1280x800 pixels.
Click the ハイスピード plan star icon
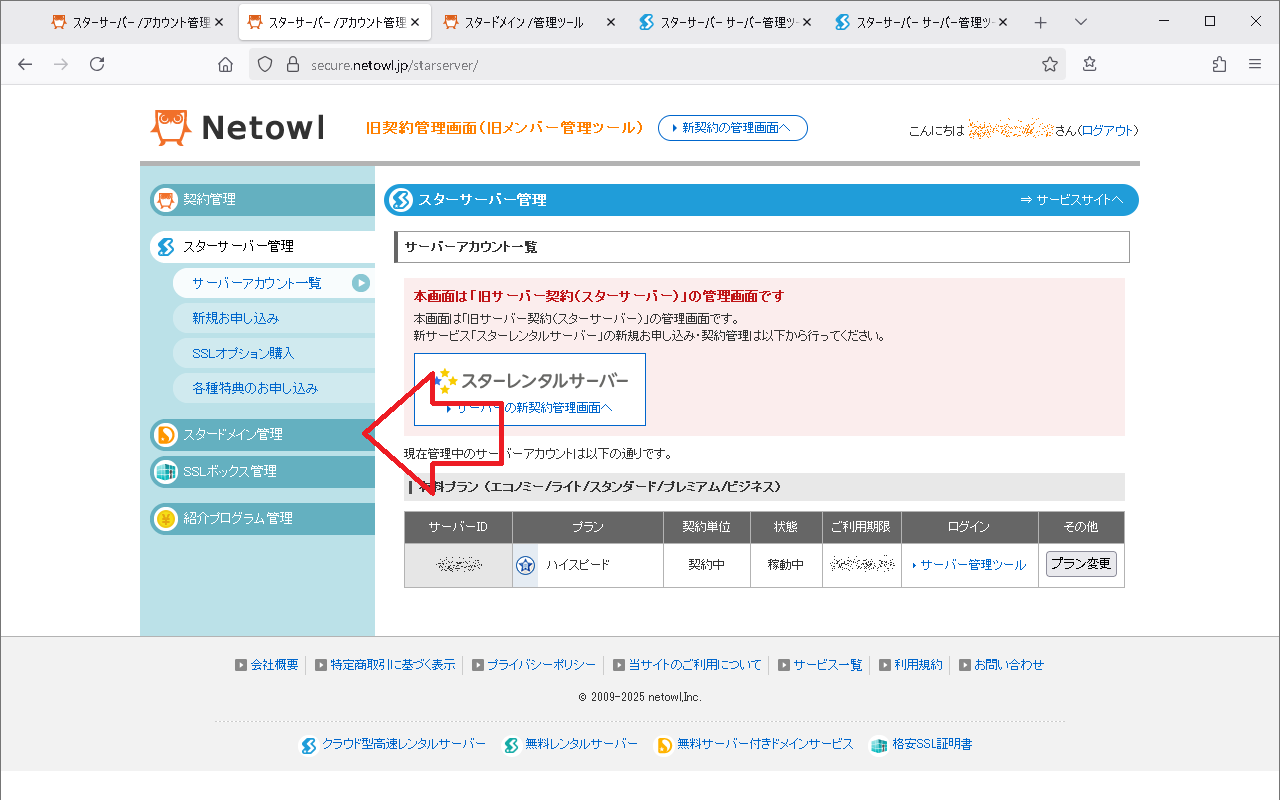click(525, 565)
